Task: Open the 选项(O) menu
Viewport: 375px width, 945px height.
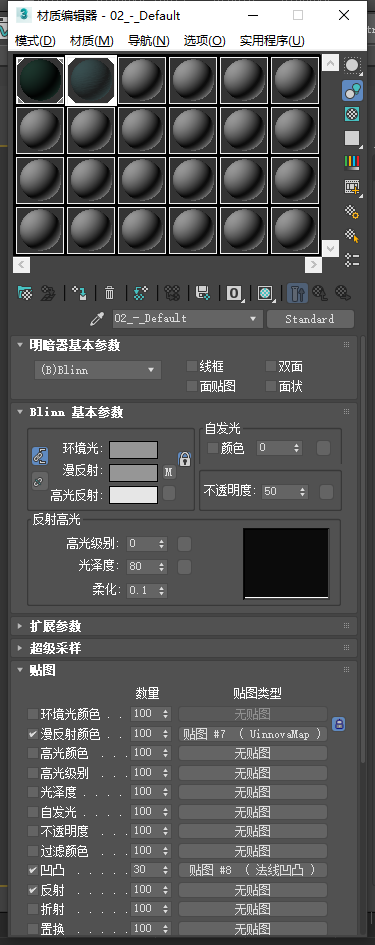Action: (x=205, y=40)
